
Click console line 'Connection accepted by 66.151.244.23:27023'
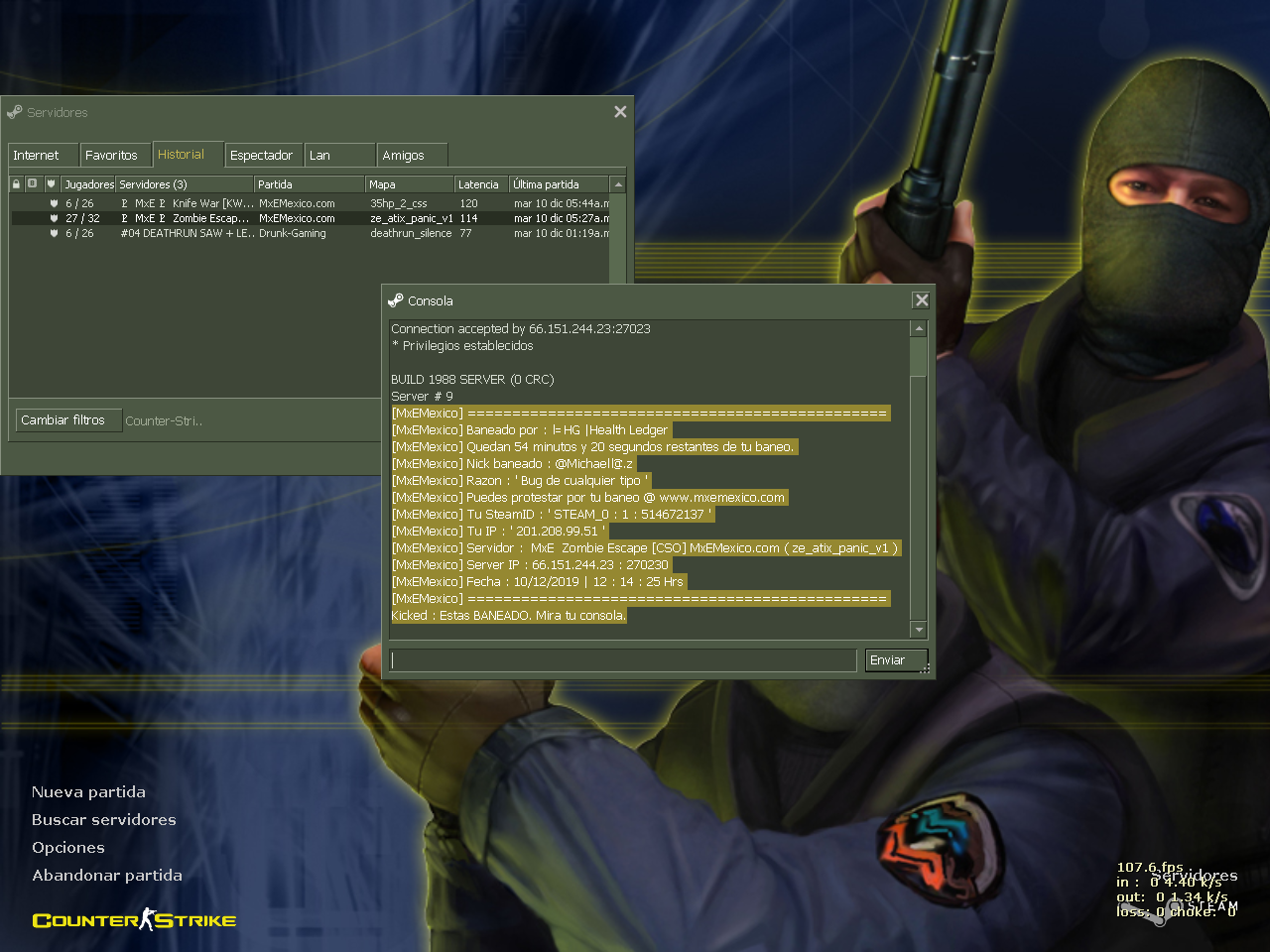pos(521,328)
